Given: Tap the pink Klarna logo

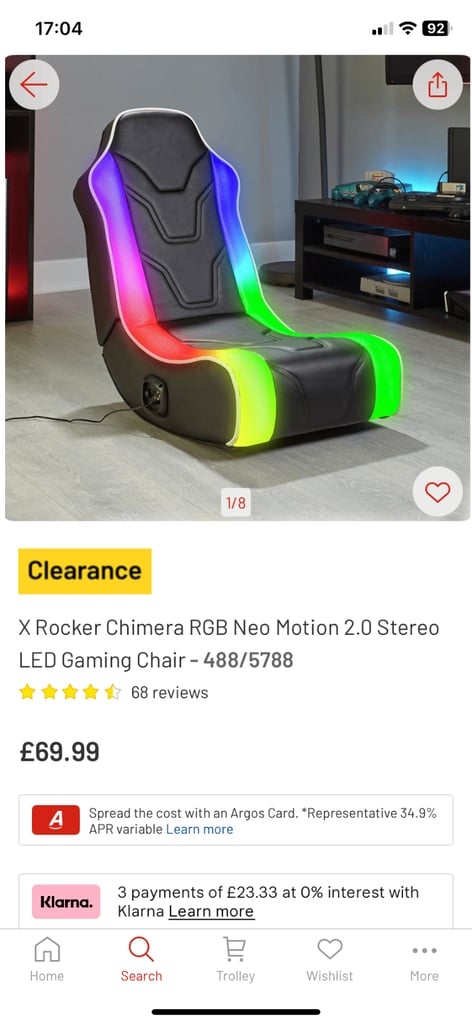Looking at the screenshot, I should tap(66, 902).
